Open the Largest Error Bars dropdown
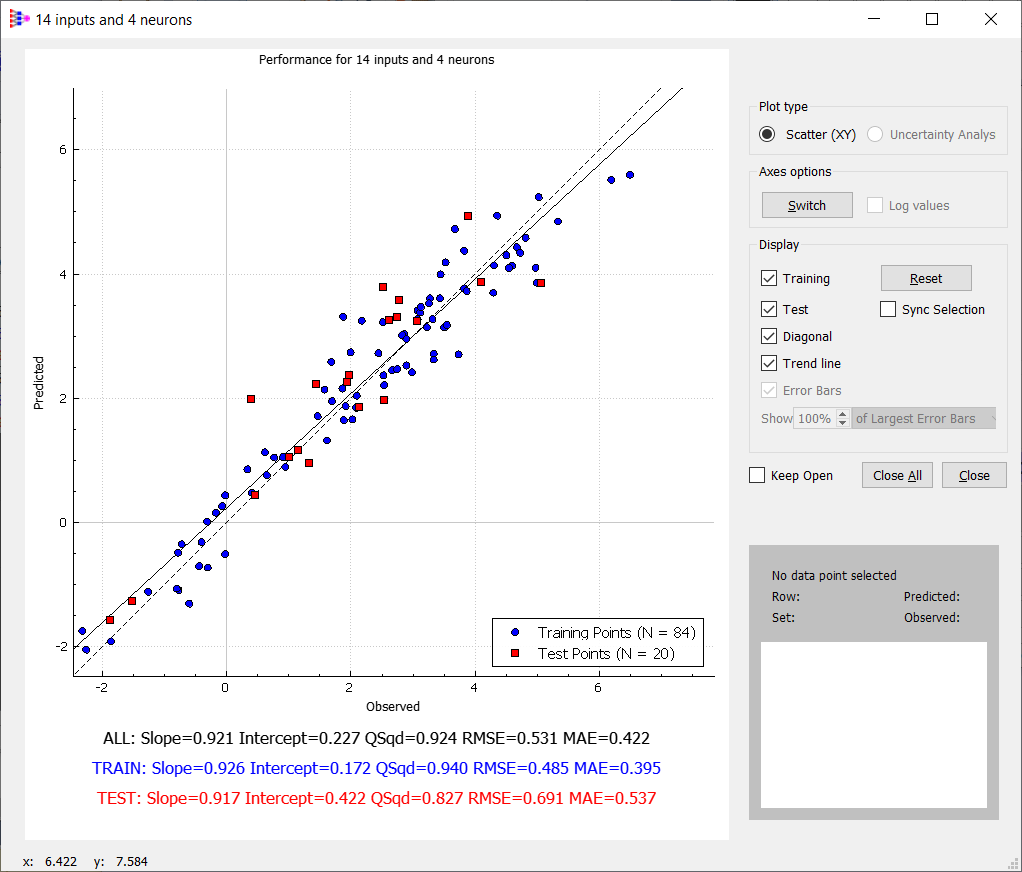The height and width of the screenshot is (872, 1022). (924, 418)
